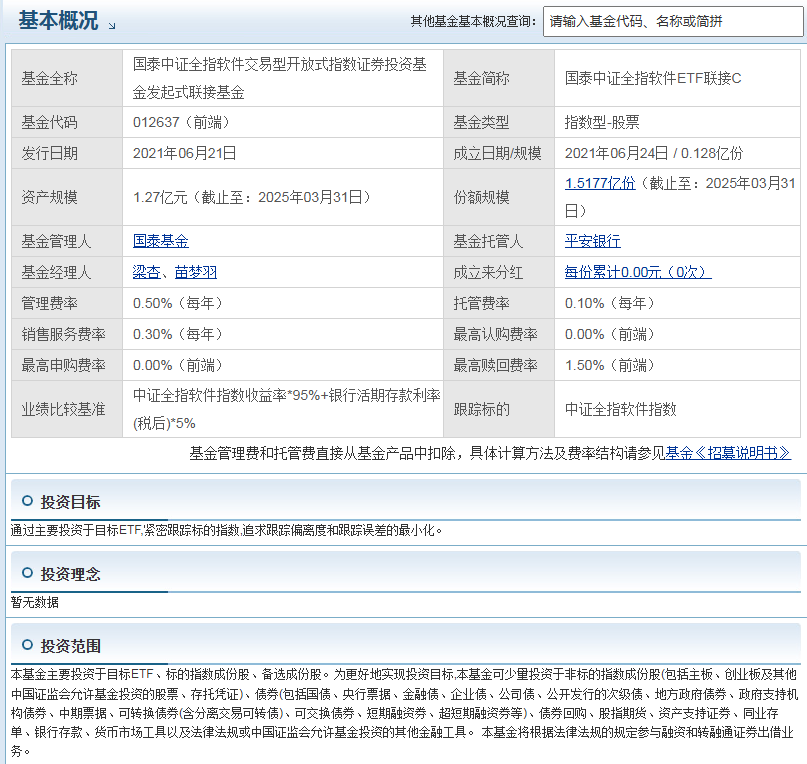The image size is (807, 764).
Task: Click the management fee value 0.50%（每年）
Action: click(x=178, y=303)
